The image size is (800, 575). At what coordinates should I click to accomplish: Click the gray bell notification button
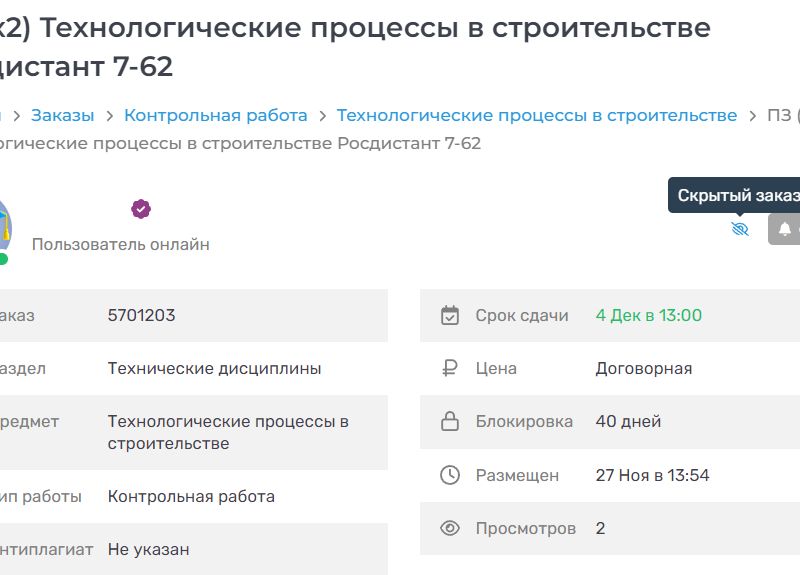click(x=785, y=229)
